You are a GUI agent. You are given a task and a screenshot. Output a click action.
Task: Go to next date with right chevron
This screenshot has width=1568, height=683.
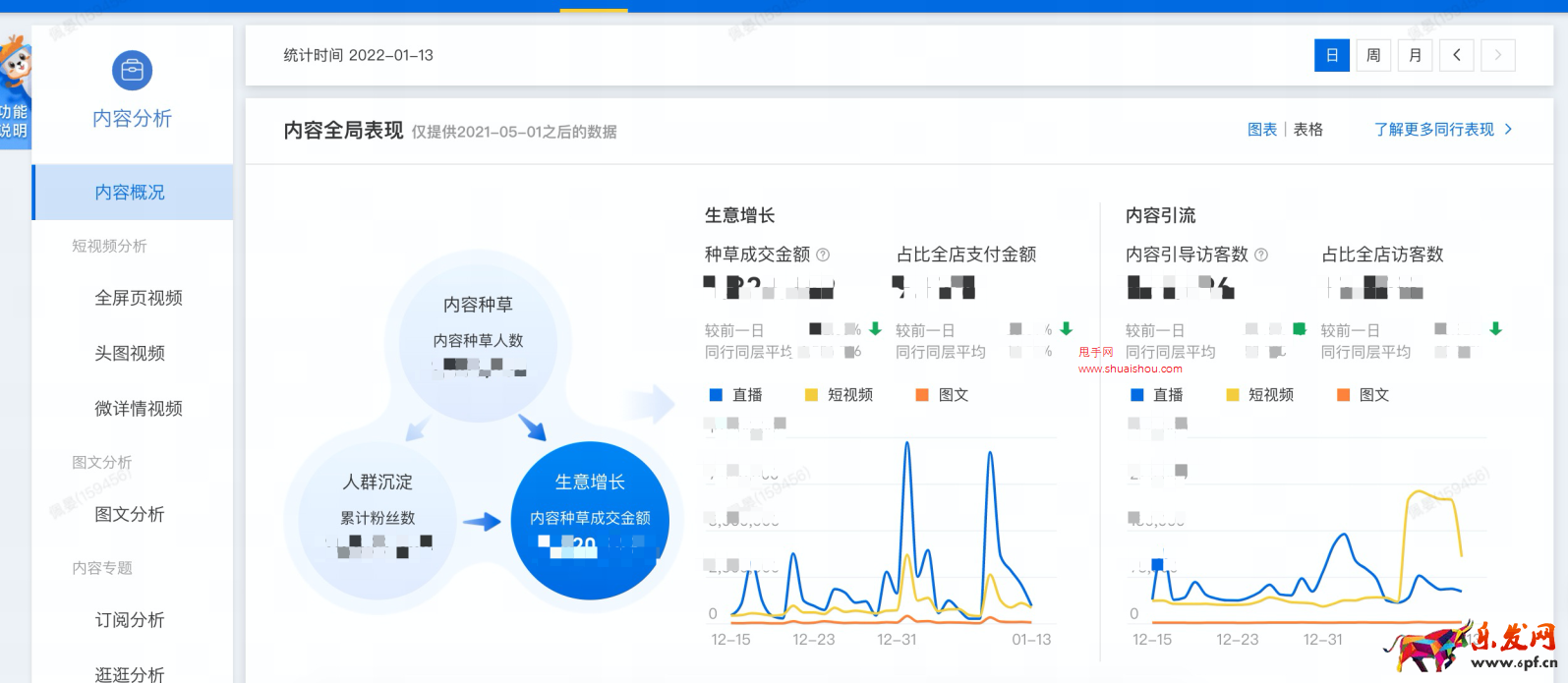coord(1498,55)
